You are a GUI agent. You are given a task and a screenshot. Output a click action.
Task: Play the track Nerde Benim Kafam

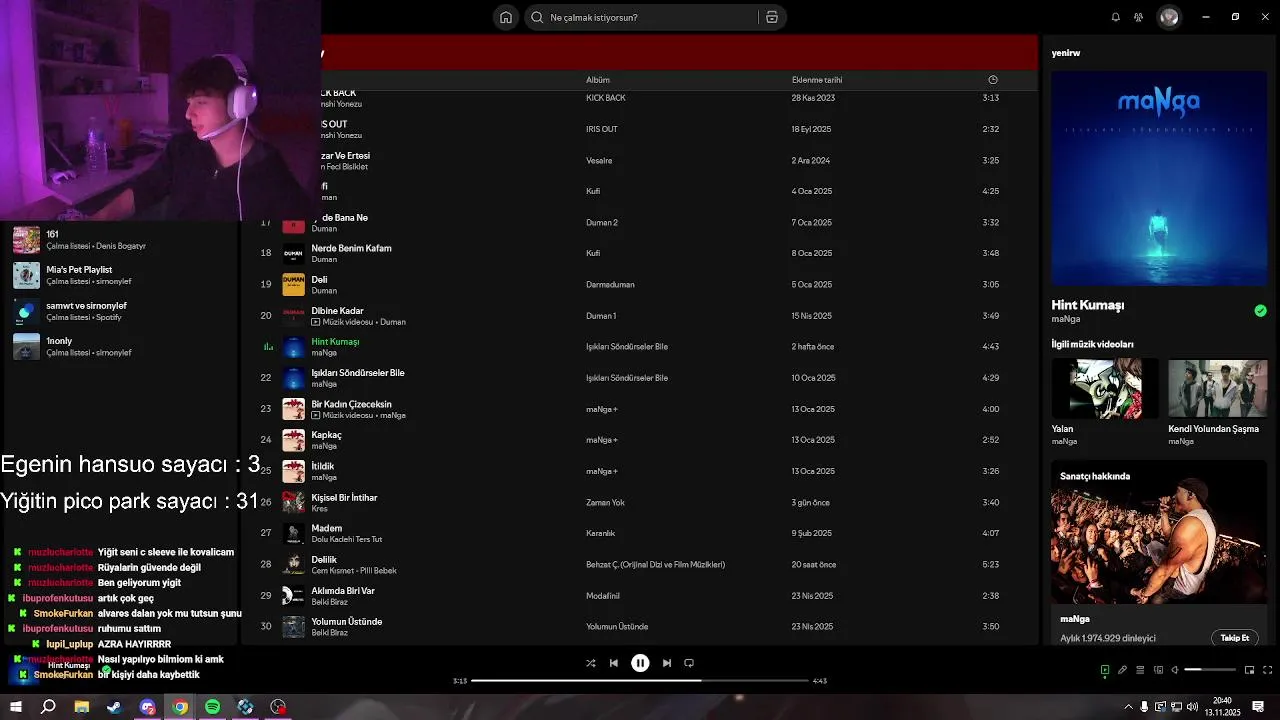[x=640, y=253]
